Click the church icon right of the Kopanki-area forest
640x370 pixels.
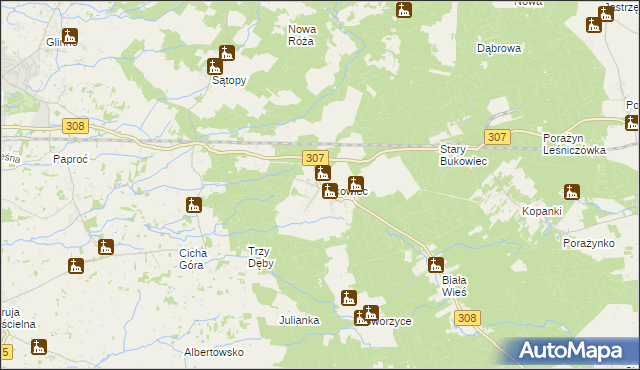pos(572,192)
